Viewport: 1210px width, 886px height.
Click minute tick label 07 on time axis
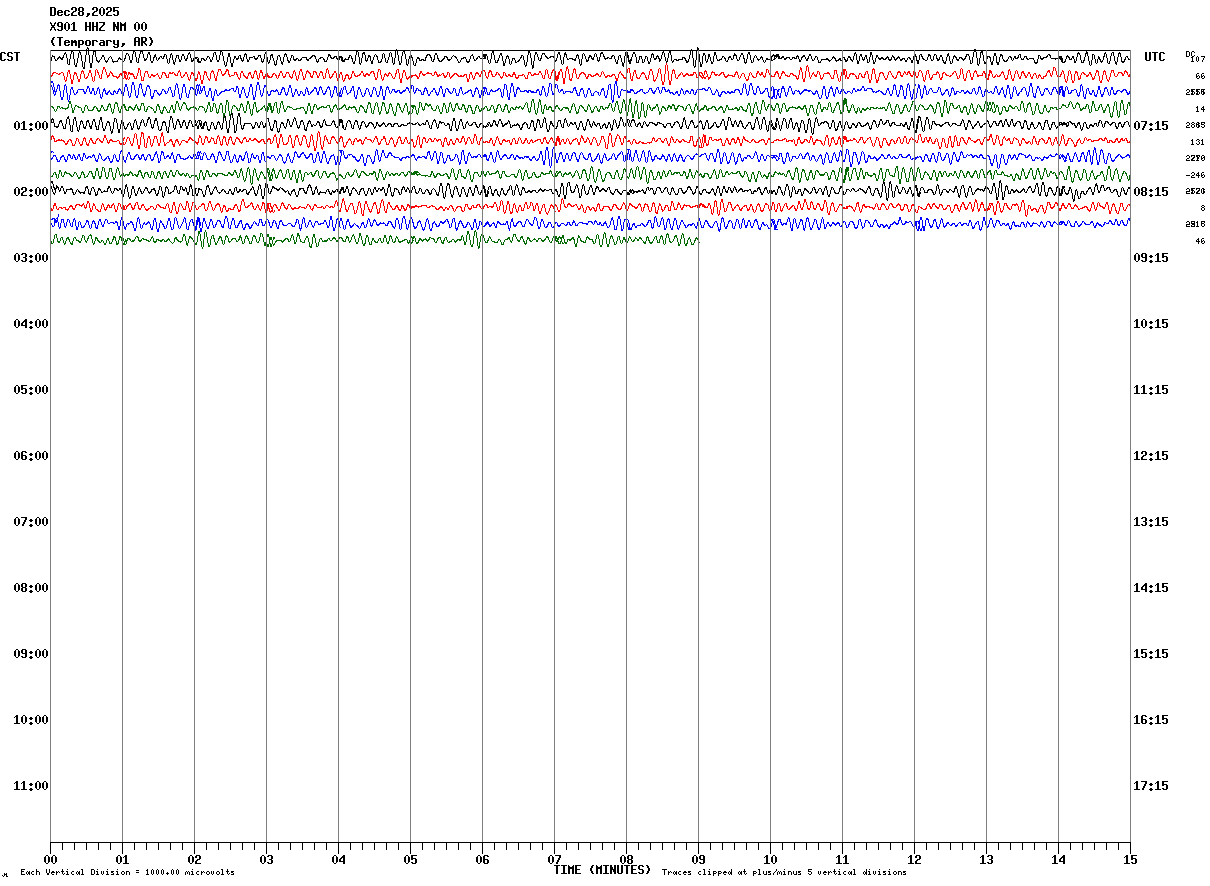pos(554,859)
